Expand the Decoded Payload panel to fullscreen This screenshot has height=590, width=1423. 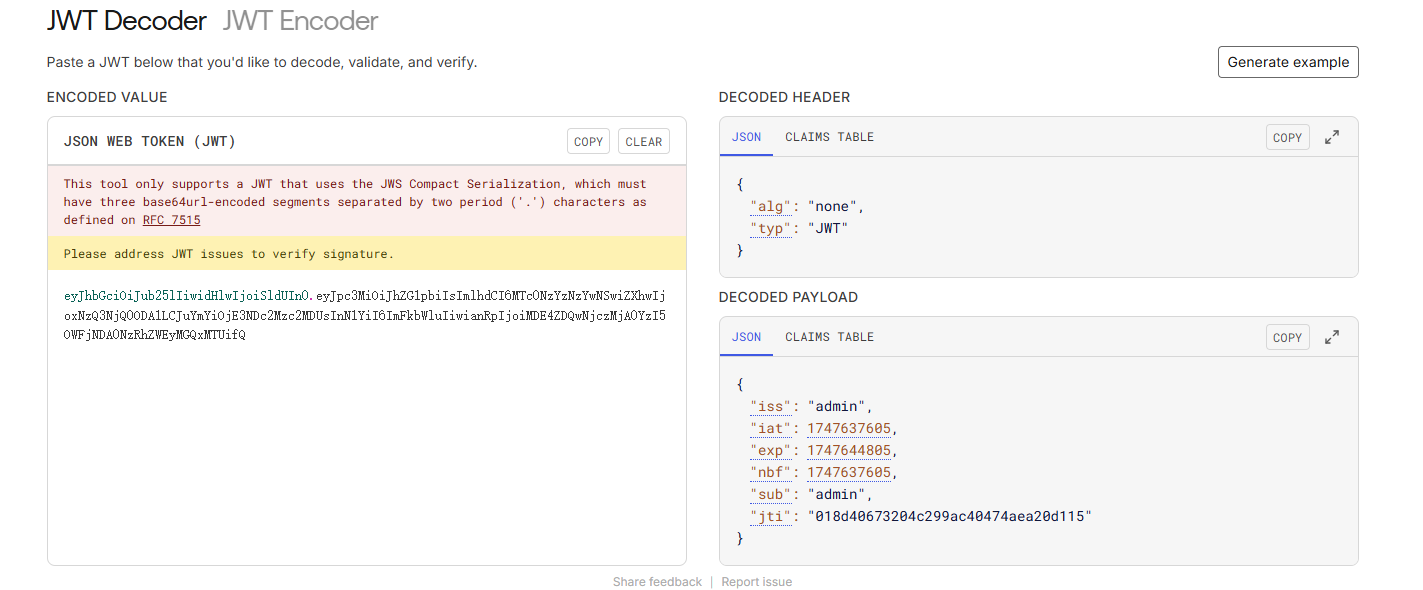click(1332, 338)
